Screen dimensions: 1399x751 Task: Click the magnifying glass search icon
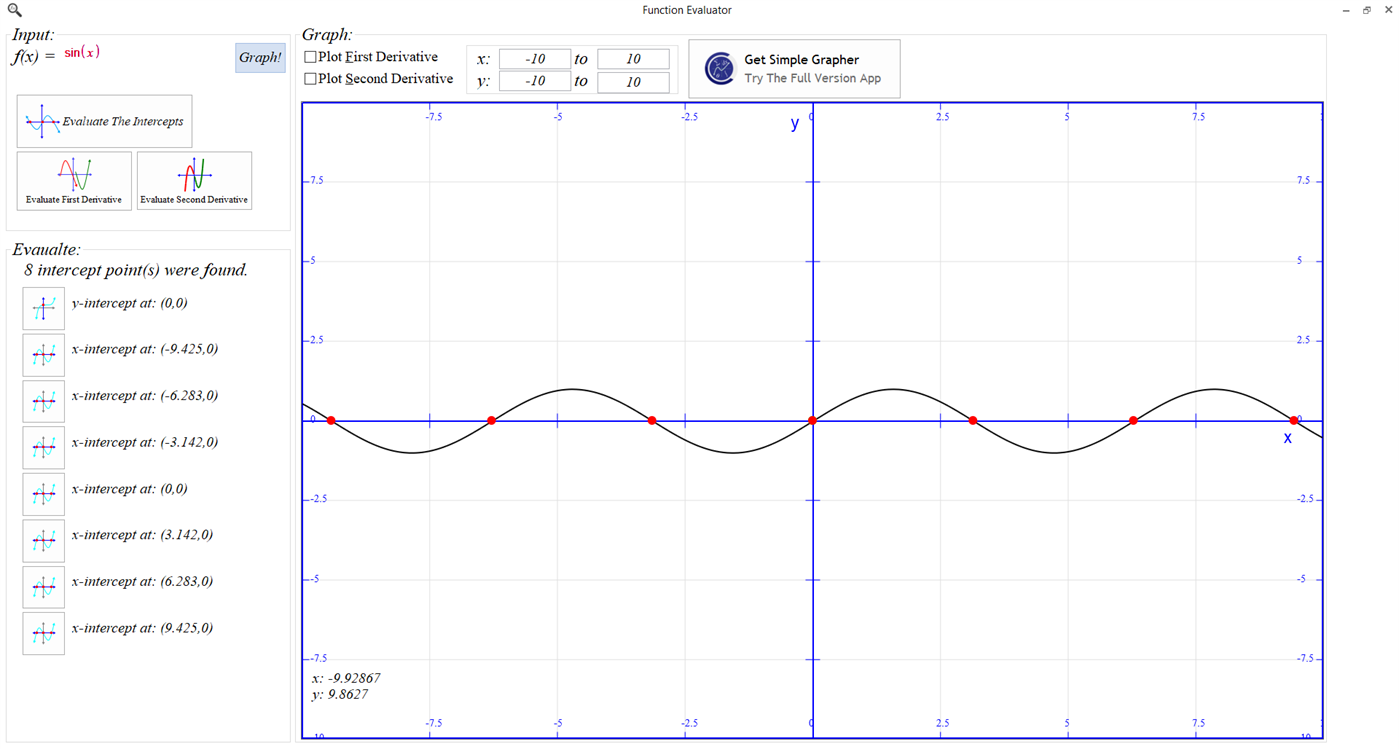coord(12,9)
